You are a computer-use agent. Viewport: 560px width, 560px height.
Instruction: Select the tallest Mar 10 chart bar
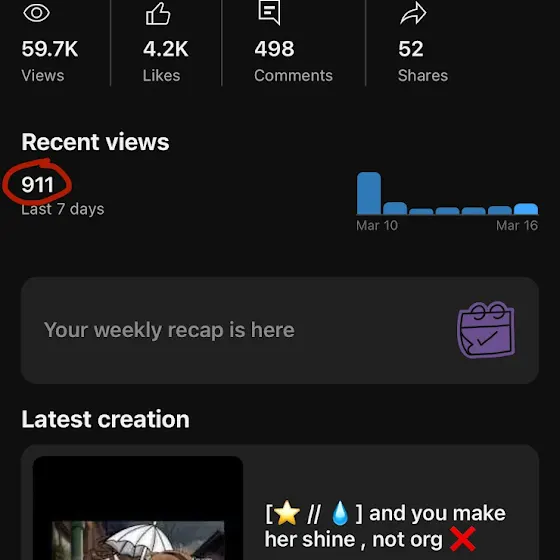coord(369,193)
